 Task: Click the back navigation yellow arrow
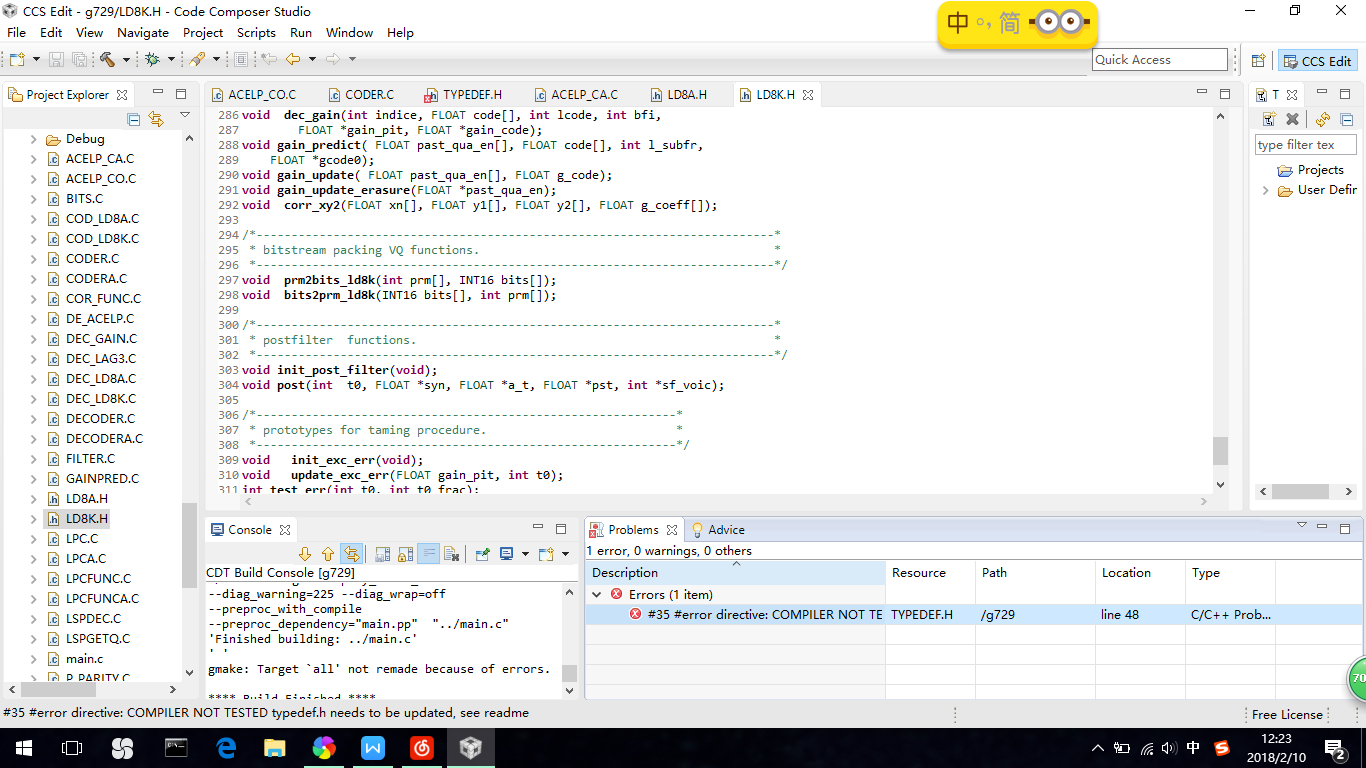click(x=292, y=60)
